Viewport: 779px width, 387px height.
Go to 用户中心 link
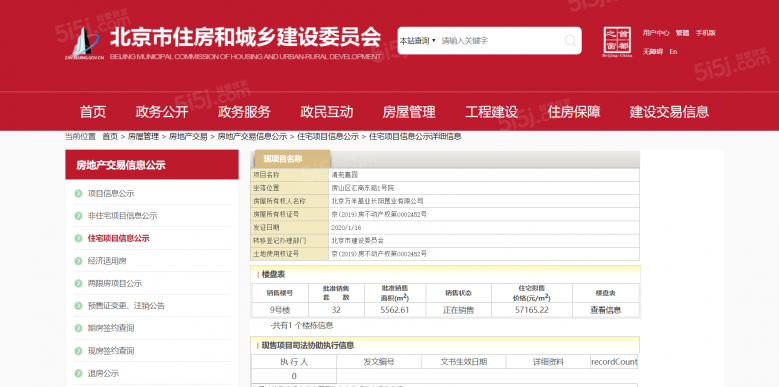[x=656, y=33]
